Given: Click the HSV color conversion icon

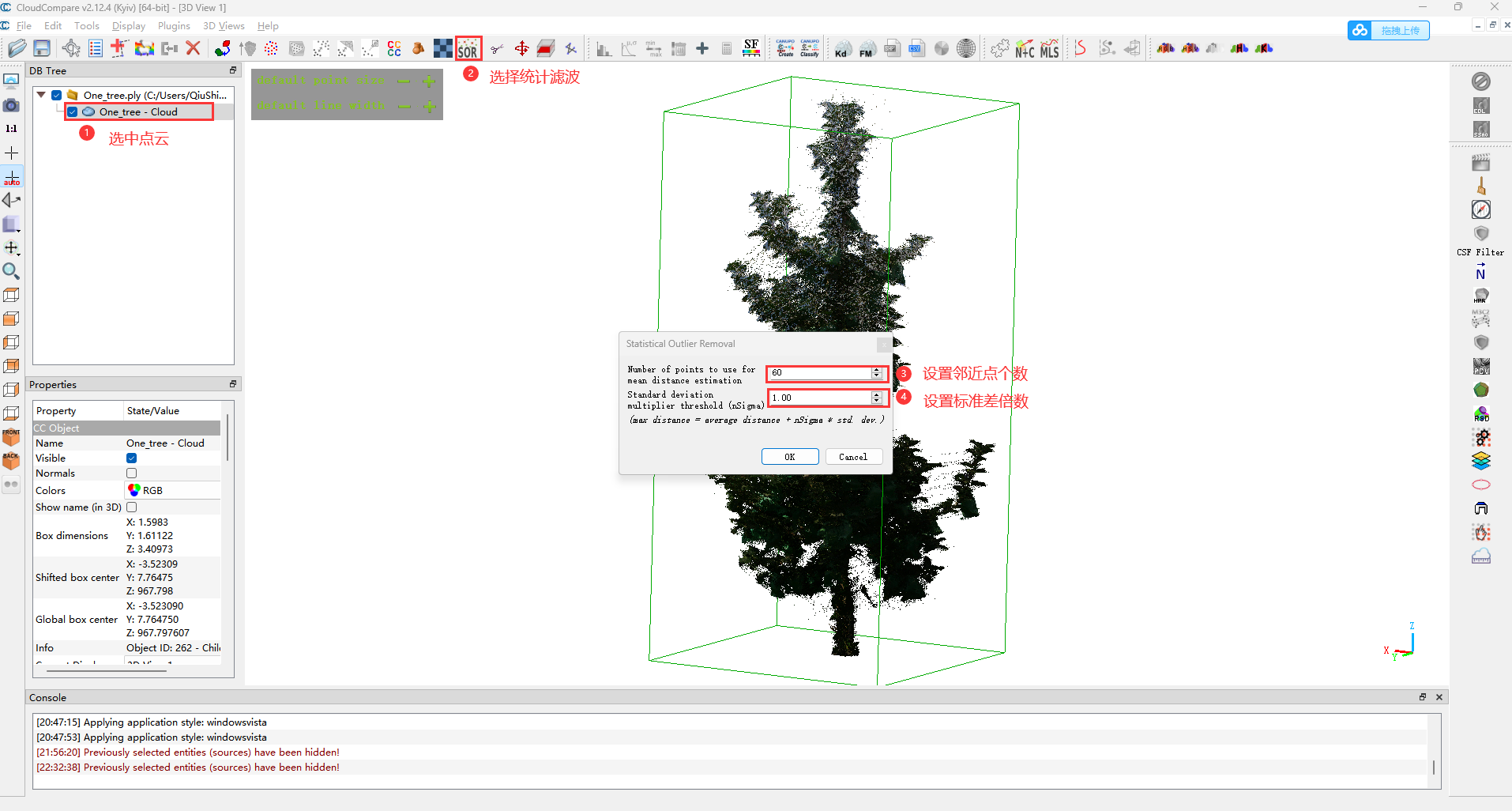Looking at the screenshot, I should pos(1190,48).
